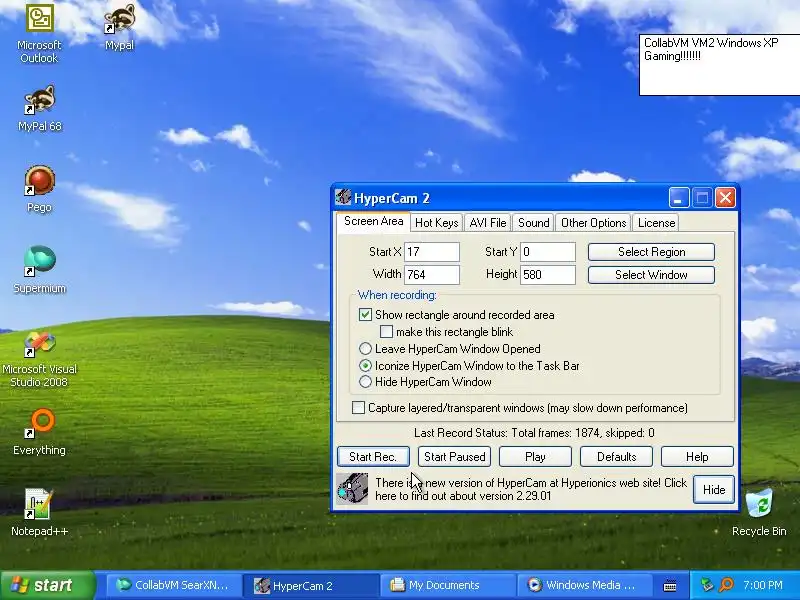The width and height of the screenshot is (800, 600).
Task: Click the new HyperCam version notice text
Action: tap(531, 489)
